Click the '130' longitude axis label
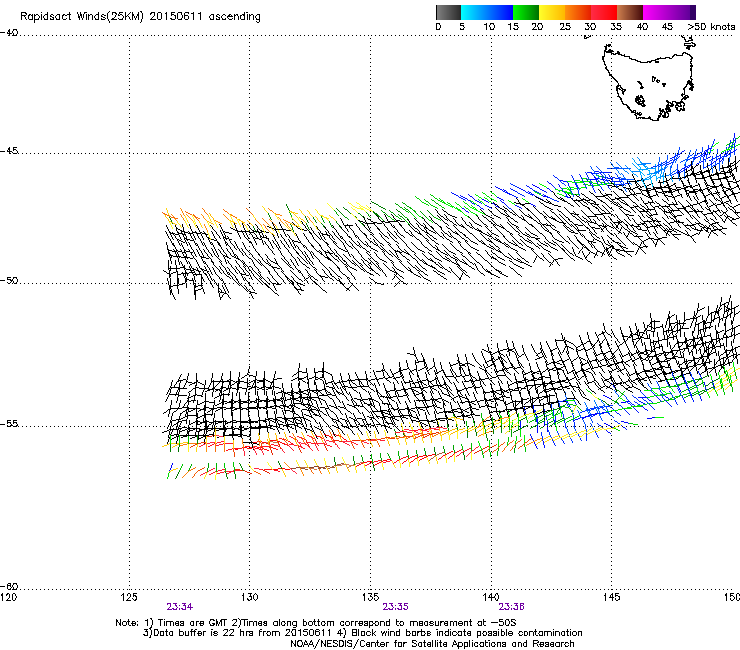740x650 pixels. coord(250,597)
